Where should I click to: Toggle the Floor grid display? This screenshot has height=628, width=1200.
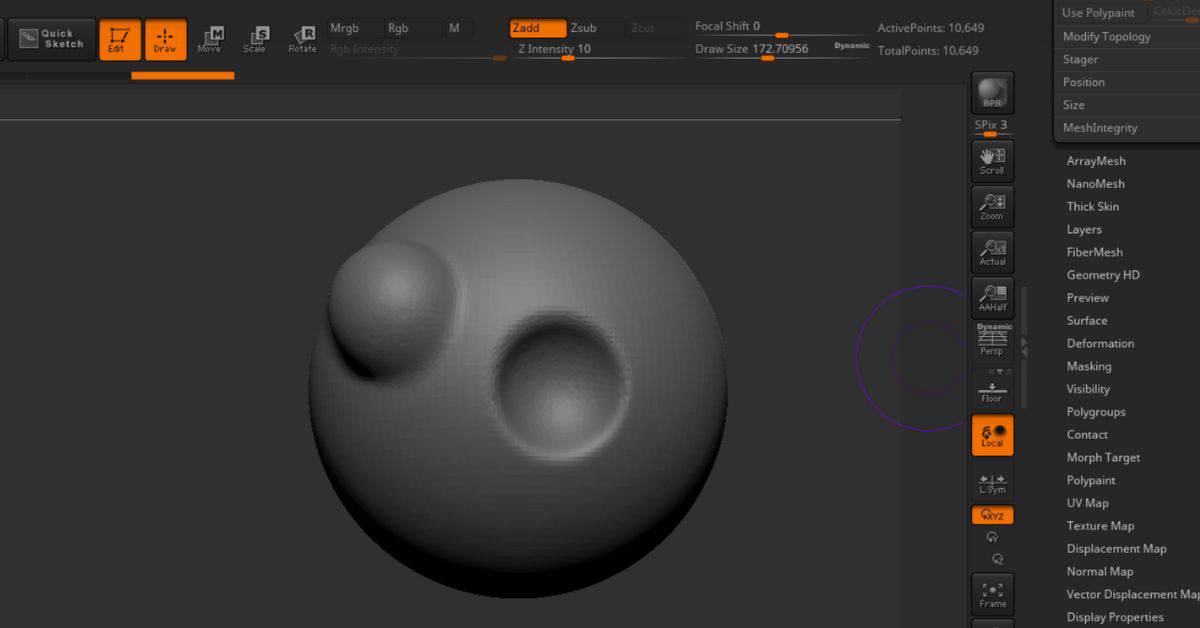[x=992, y=389]
